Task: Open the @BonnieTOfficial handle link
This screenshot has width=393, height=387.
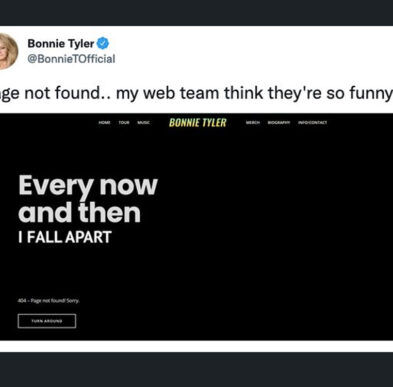Action: click(x=71, y=59)
